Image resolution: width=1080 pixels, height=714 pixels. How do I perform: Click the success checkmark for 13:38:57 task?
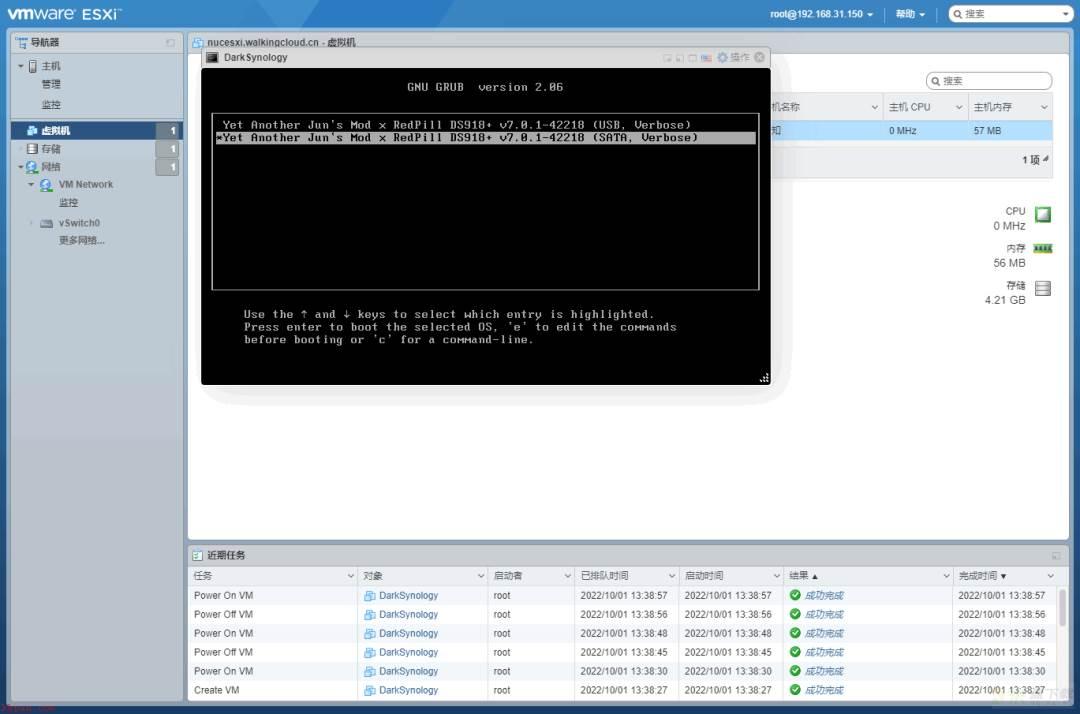coord(795,595)
